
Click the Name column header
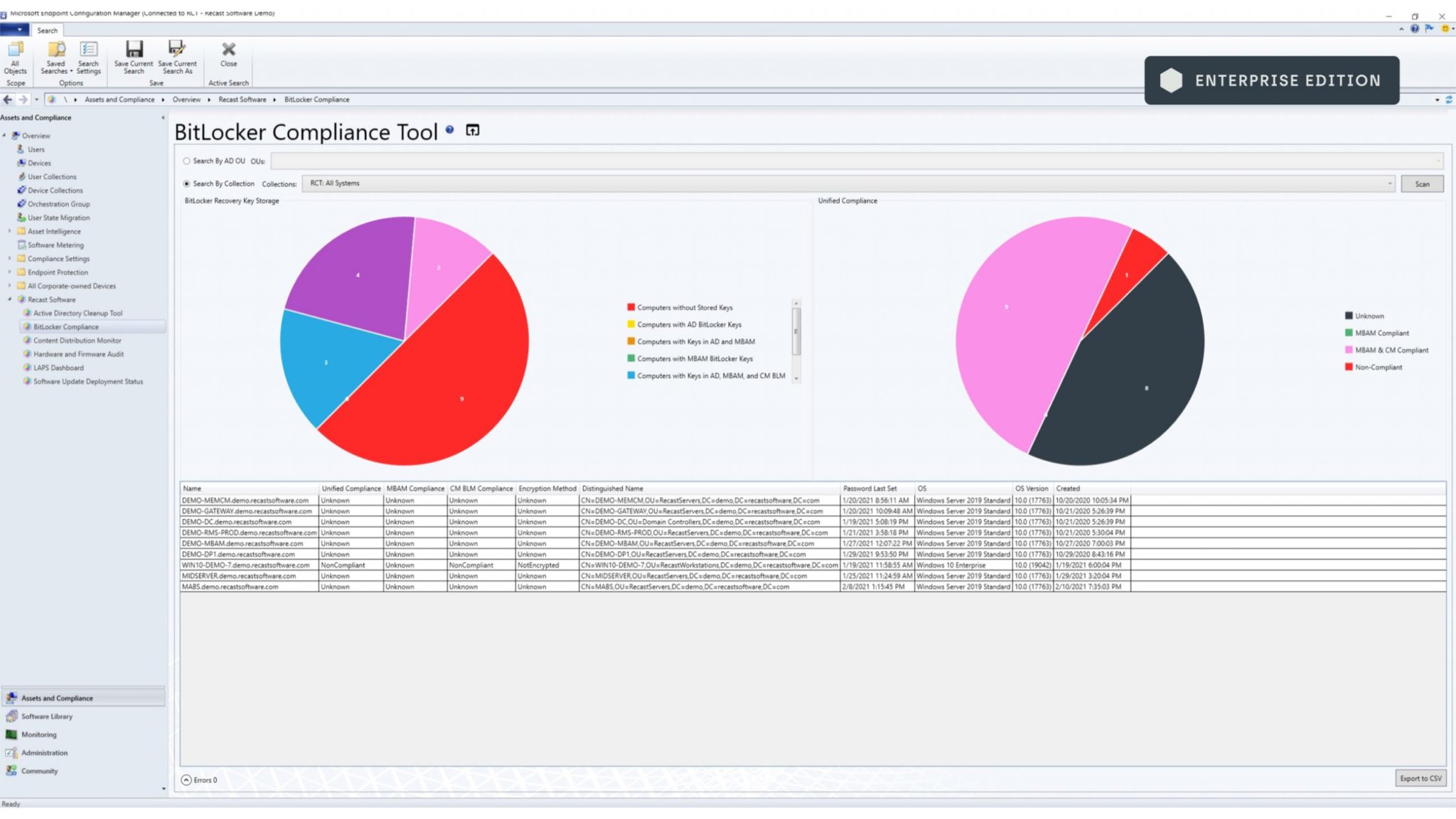tap(250, 488)
